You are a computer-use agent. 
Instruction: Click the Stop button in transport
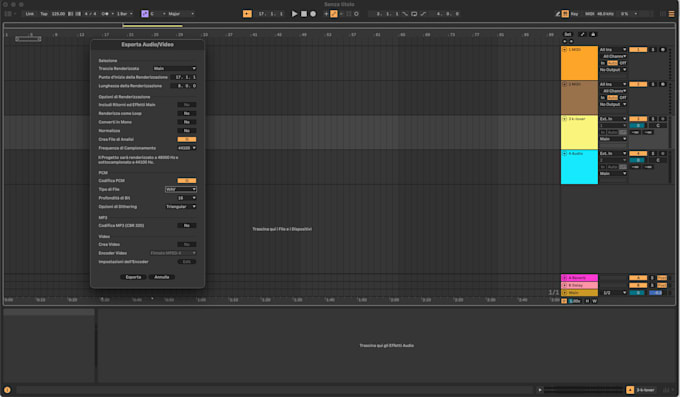coord(304,14)
